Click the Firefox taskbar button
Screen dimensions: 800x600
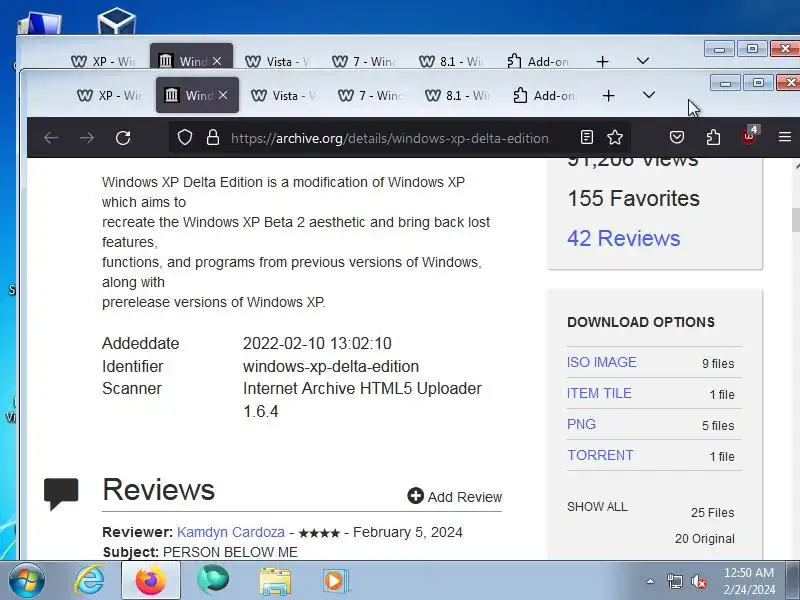click(x=151, y=581)
